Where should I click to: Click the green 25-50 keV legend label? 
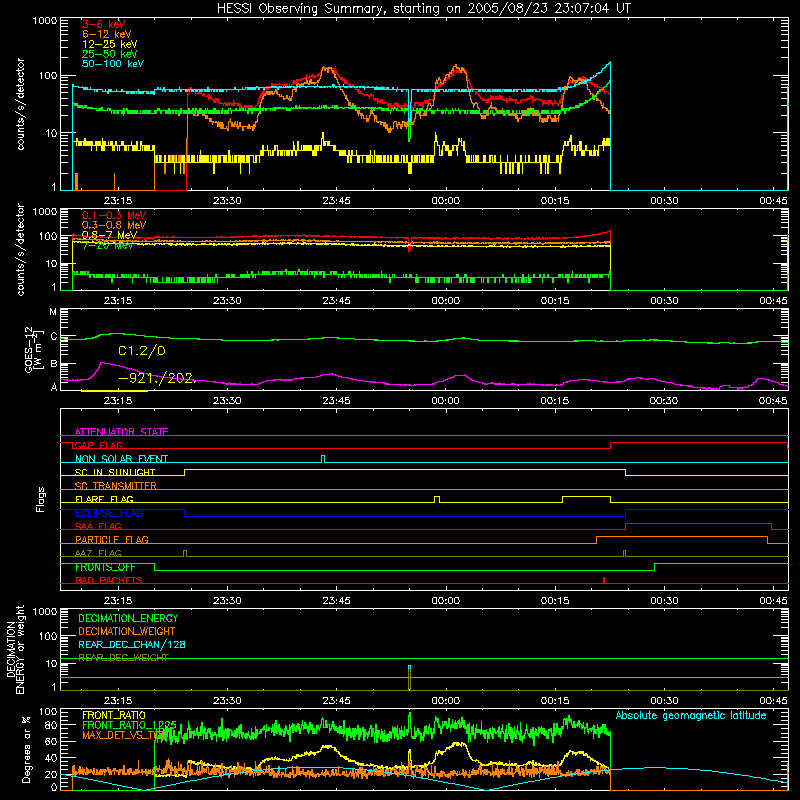click(110, 54)
